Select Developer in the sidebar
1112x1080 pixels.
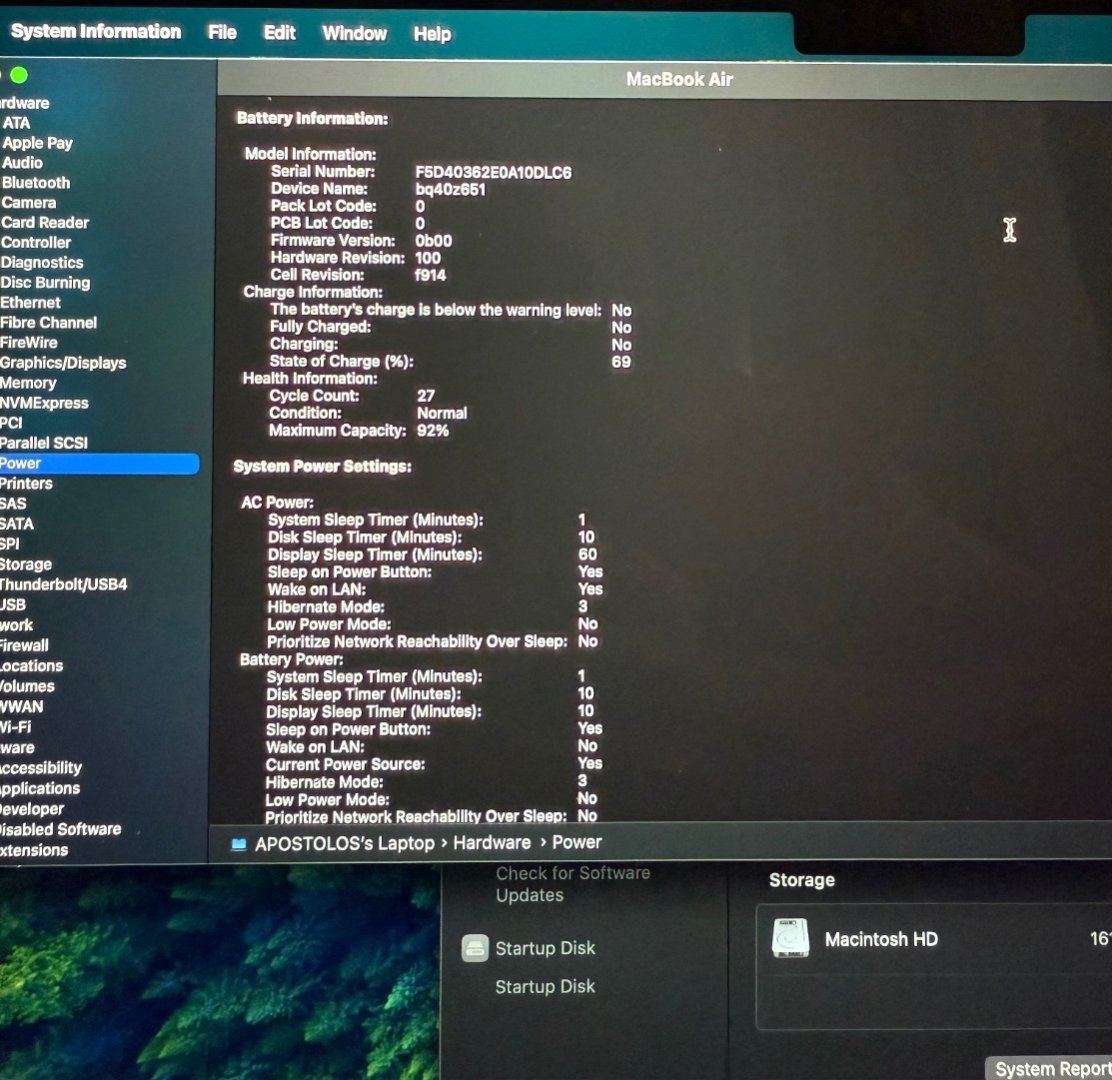pyautogui.click(x=33, y=809)
